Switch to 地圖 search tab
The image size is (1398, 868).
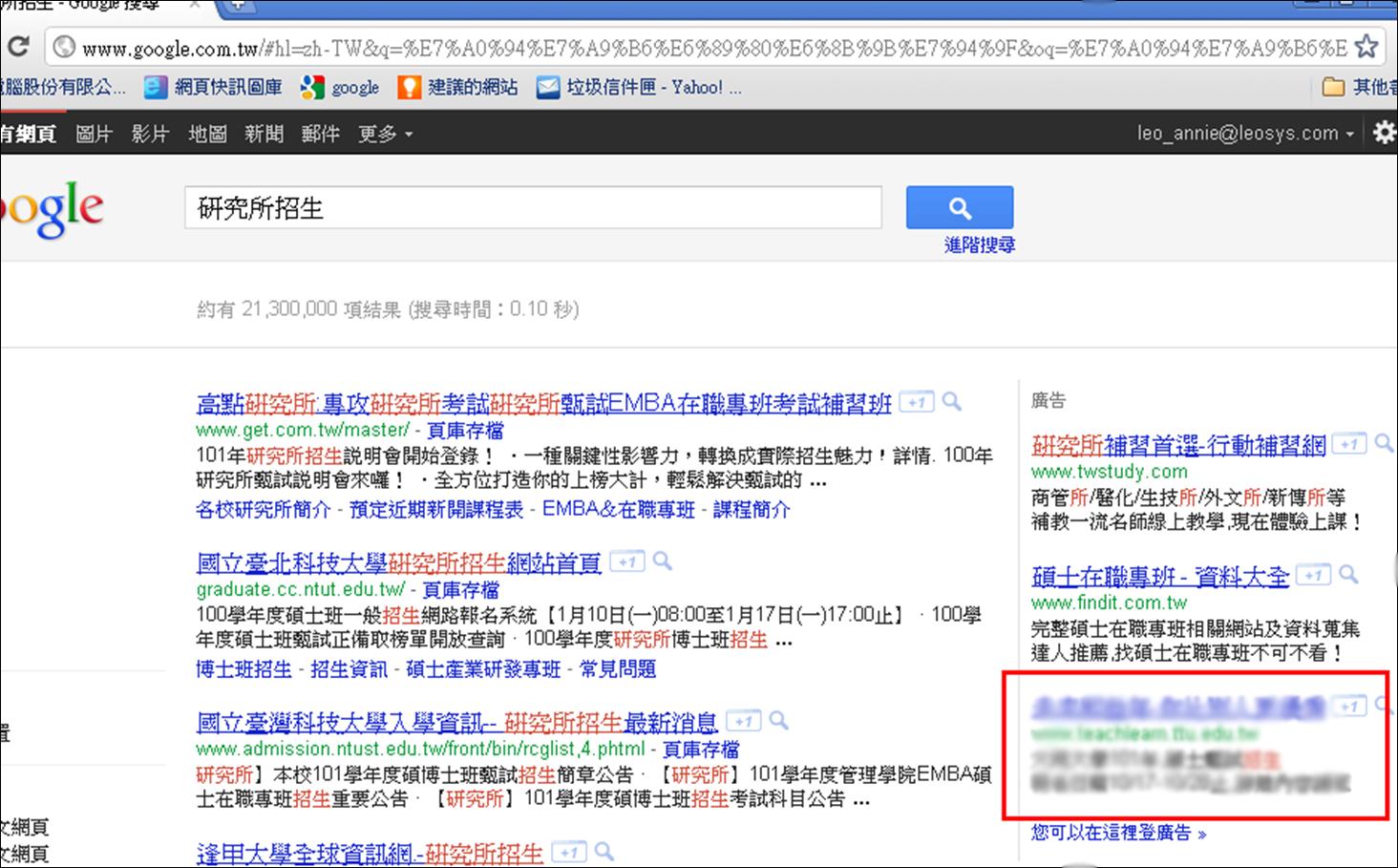tap(207, 134)
